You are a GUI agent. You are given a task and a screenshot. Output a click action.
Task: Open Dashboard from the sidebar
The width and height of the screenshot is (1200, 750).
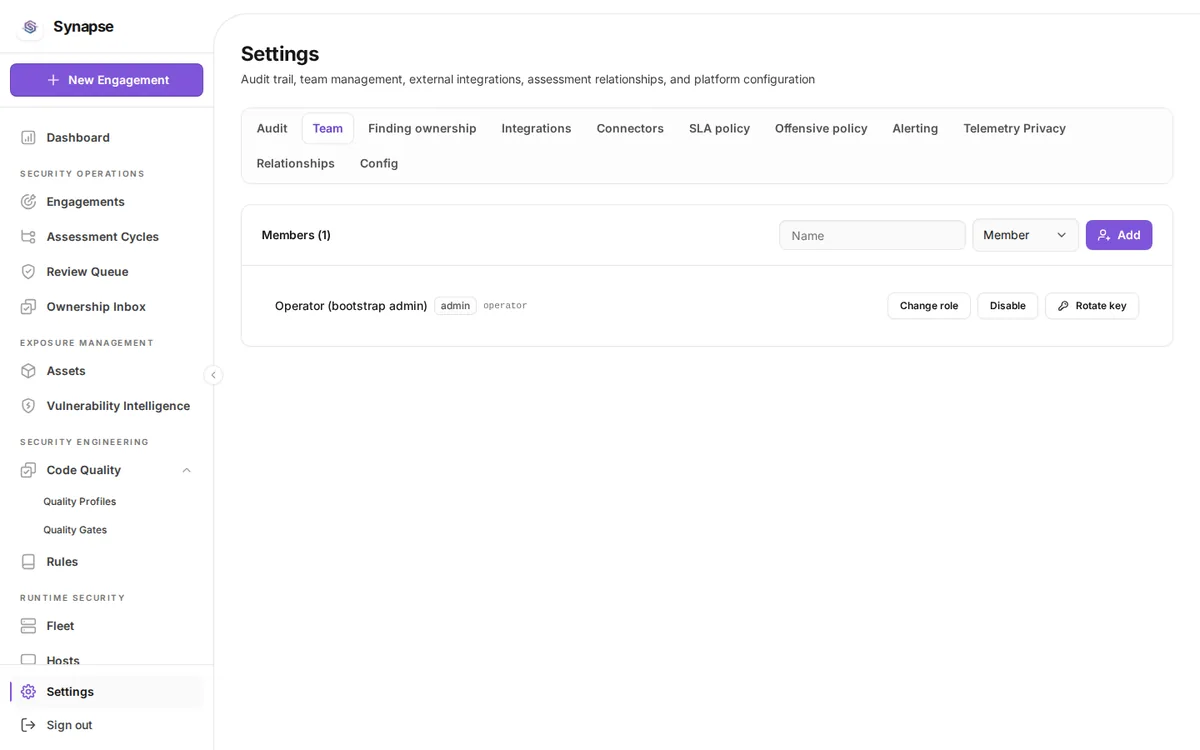(x=106, y=137)
